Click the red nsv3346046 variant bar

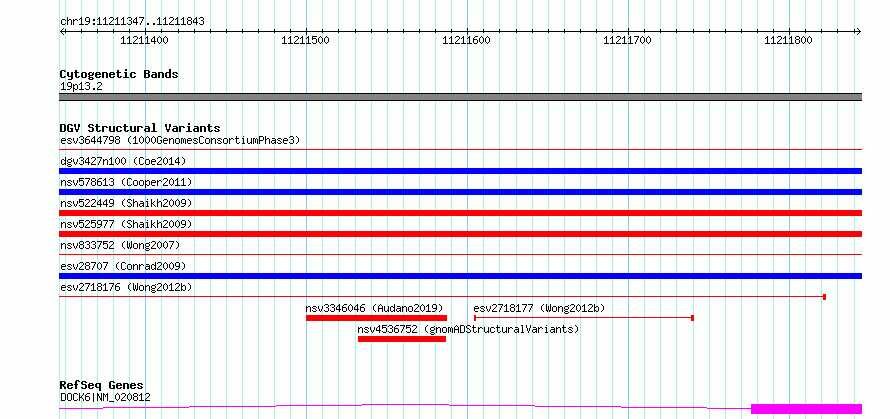[x=376, y=318]
